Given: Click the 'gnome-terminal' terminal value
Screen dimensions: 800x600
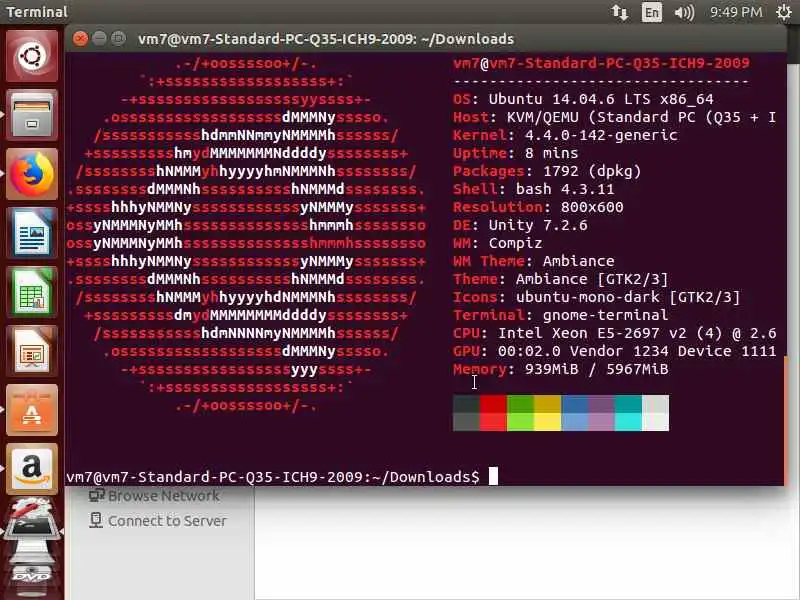Looking at the screenshot, I should point(605,315).
